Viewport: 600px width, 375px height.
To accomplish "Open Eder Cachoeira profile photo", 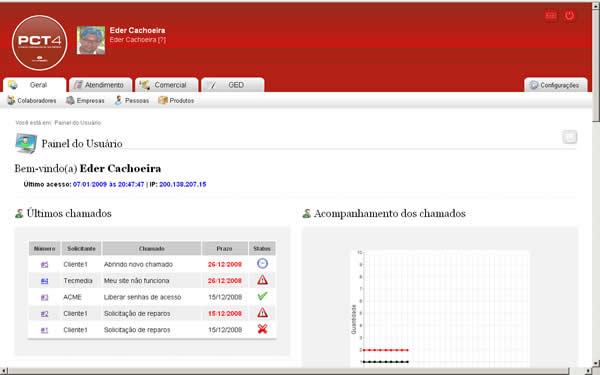I will tap(91, 40).
